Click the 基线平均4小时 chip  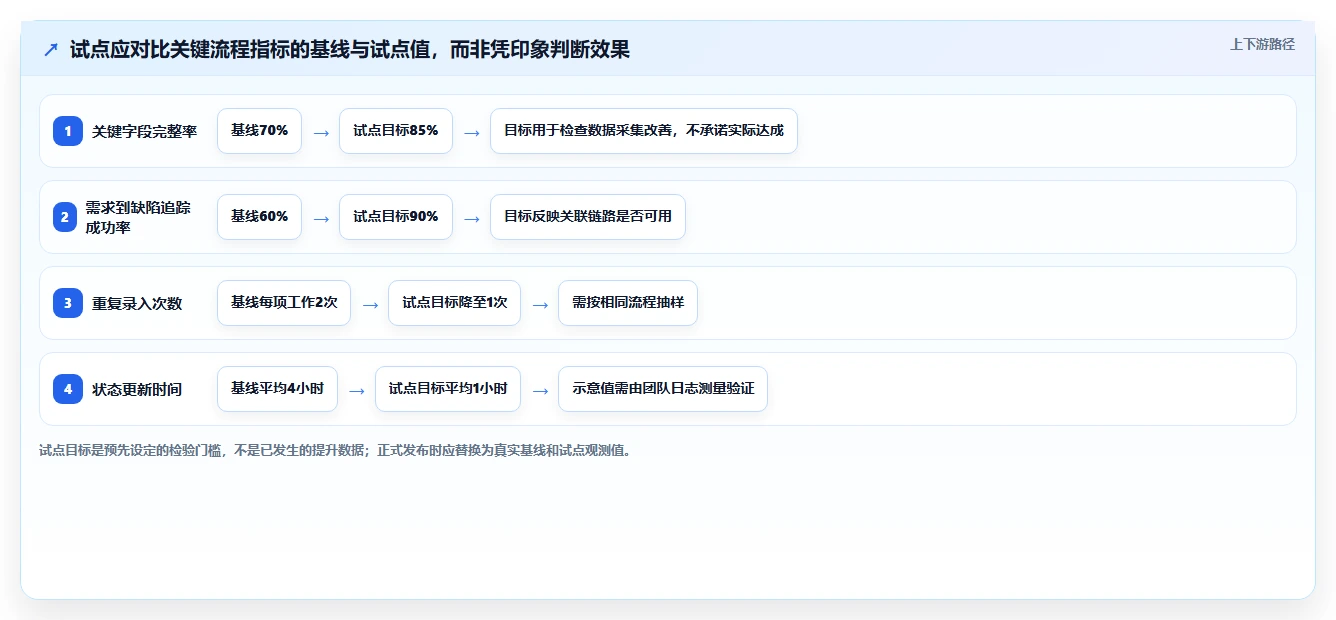[277, 389]
